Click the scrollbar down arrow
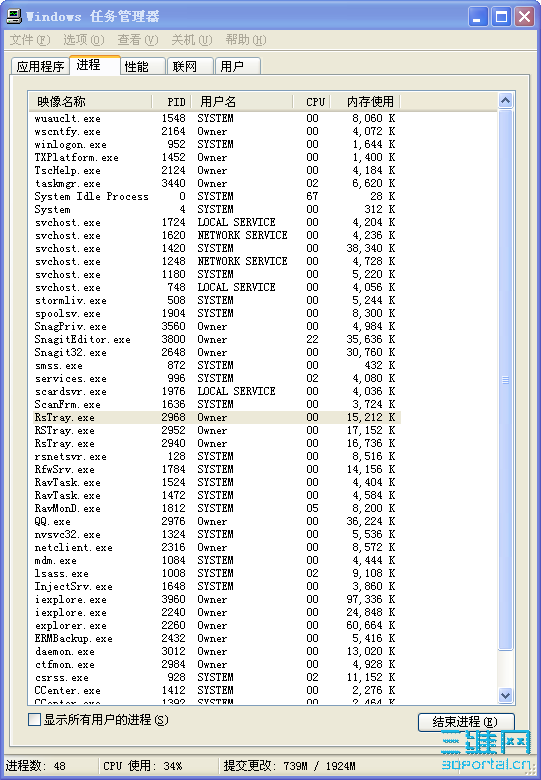The width and height of the screenshot is (541, 780). point(505,695)
